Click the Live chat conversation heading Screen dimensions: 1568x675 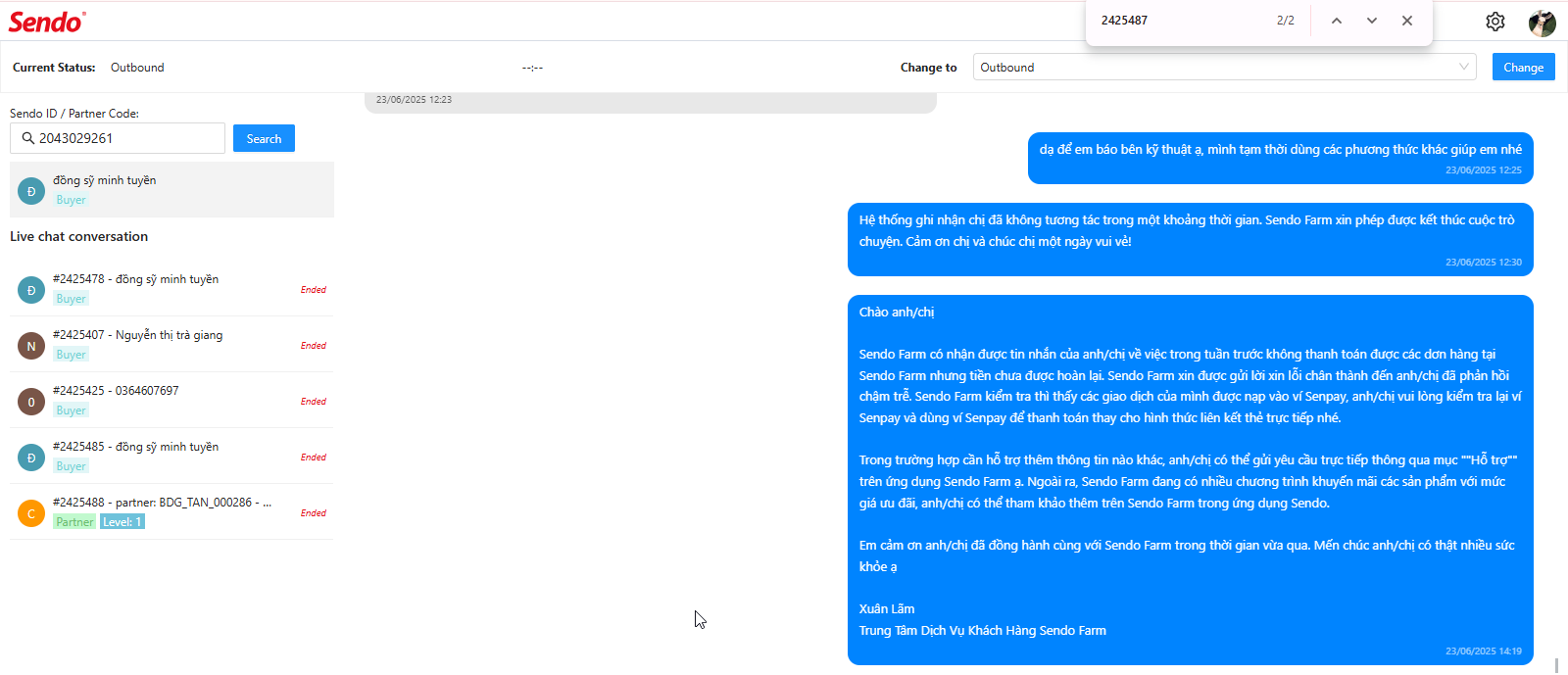pos(78,237)
